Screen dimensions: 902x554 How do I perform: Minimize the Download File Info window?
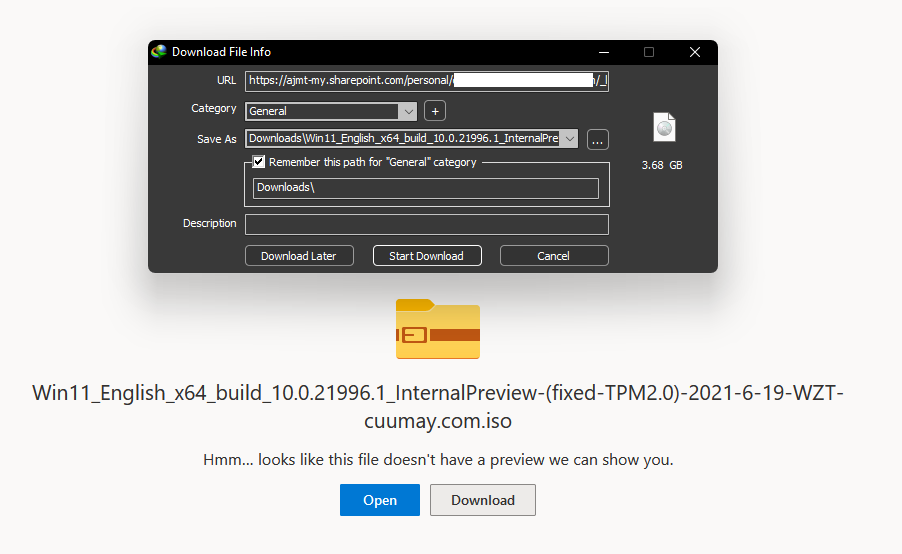pyautogui.click(x=604, y=52)
